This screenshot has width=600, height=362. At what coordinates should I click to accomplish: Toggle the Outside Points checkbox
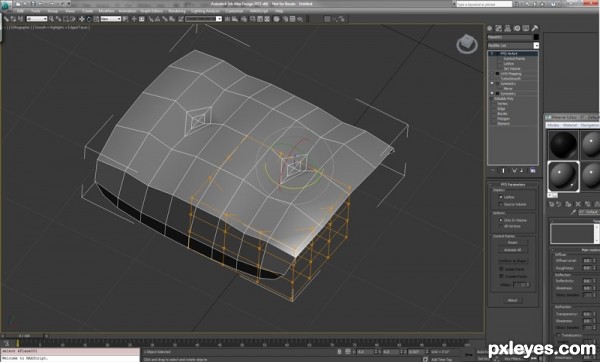pos(501,276)
